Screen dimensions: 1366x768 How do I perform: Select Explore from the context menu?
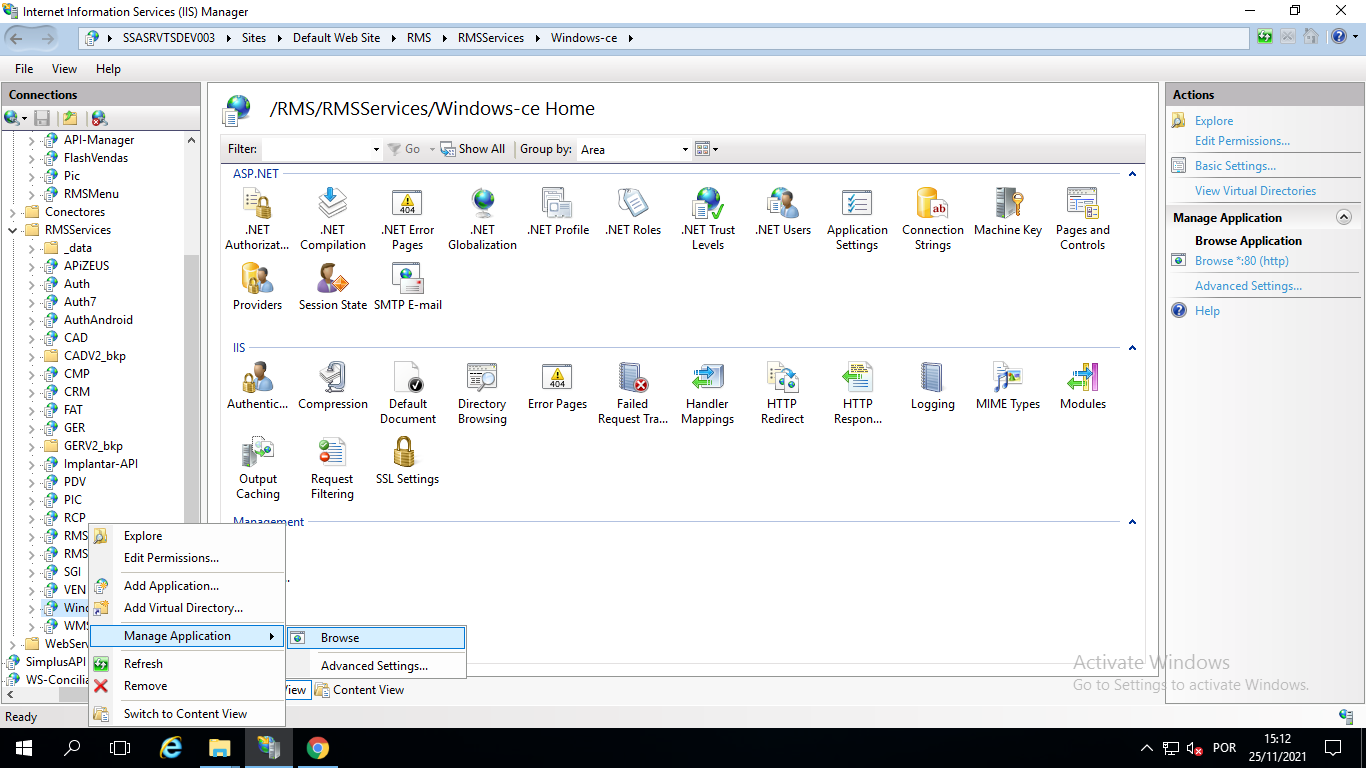pyautogui.click(x=187, y=536)
